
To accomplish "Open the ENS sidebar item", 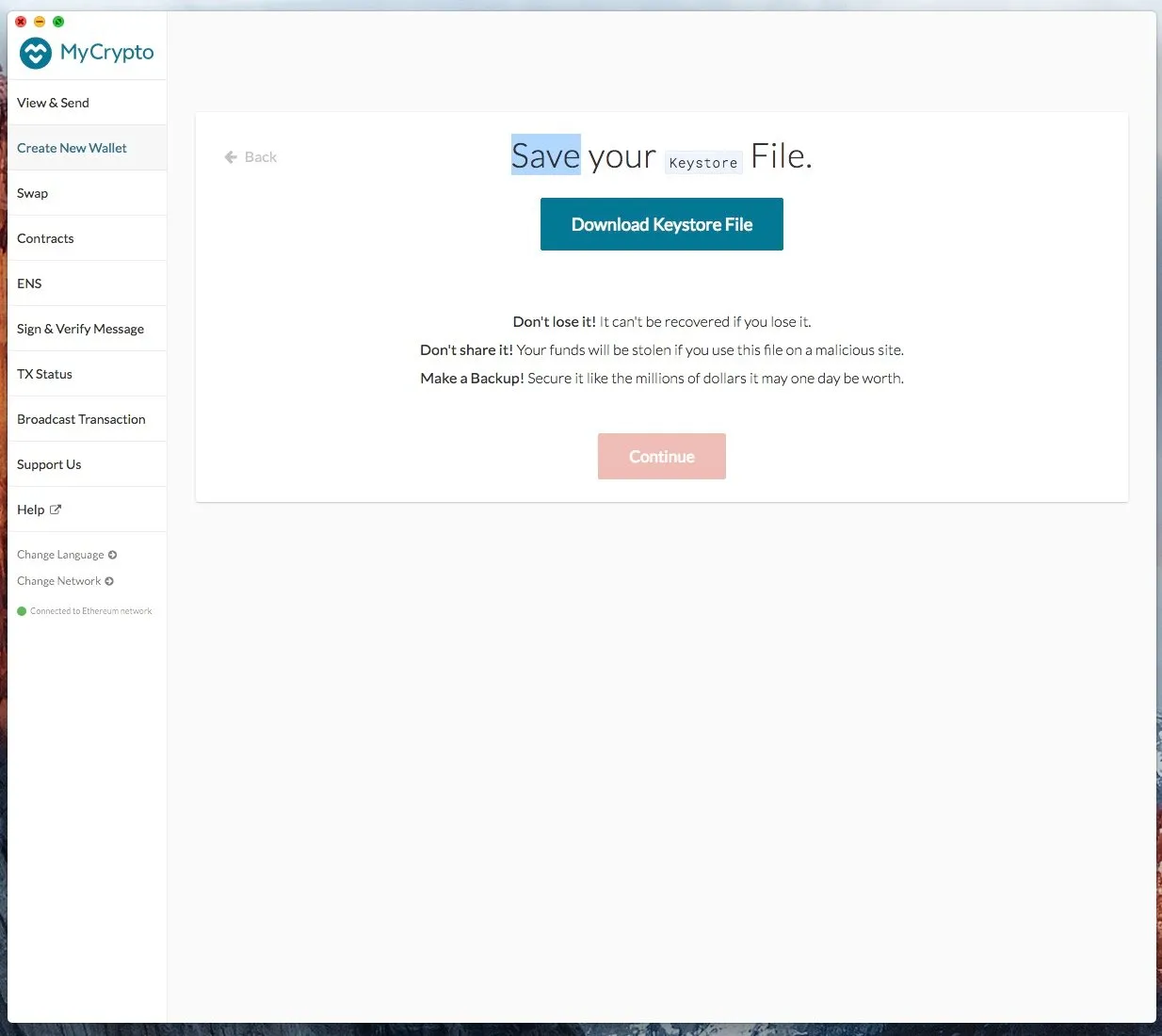I will pyautogui.click(x=87, y=283).
